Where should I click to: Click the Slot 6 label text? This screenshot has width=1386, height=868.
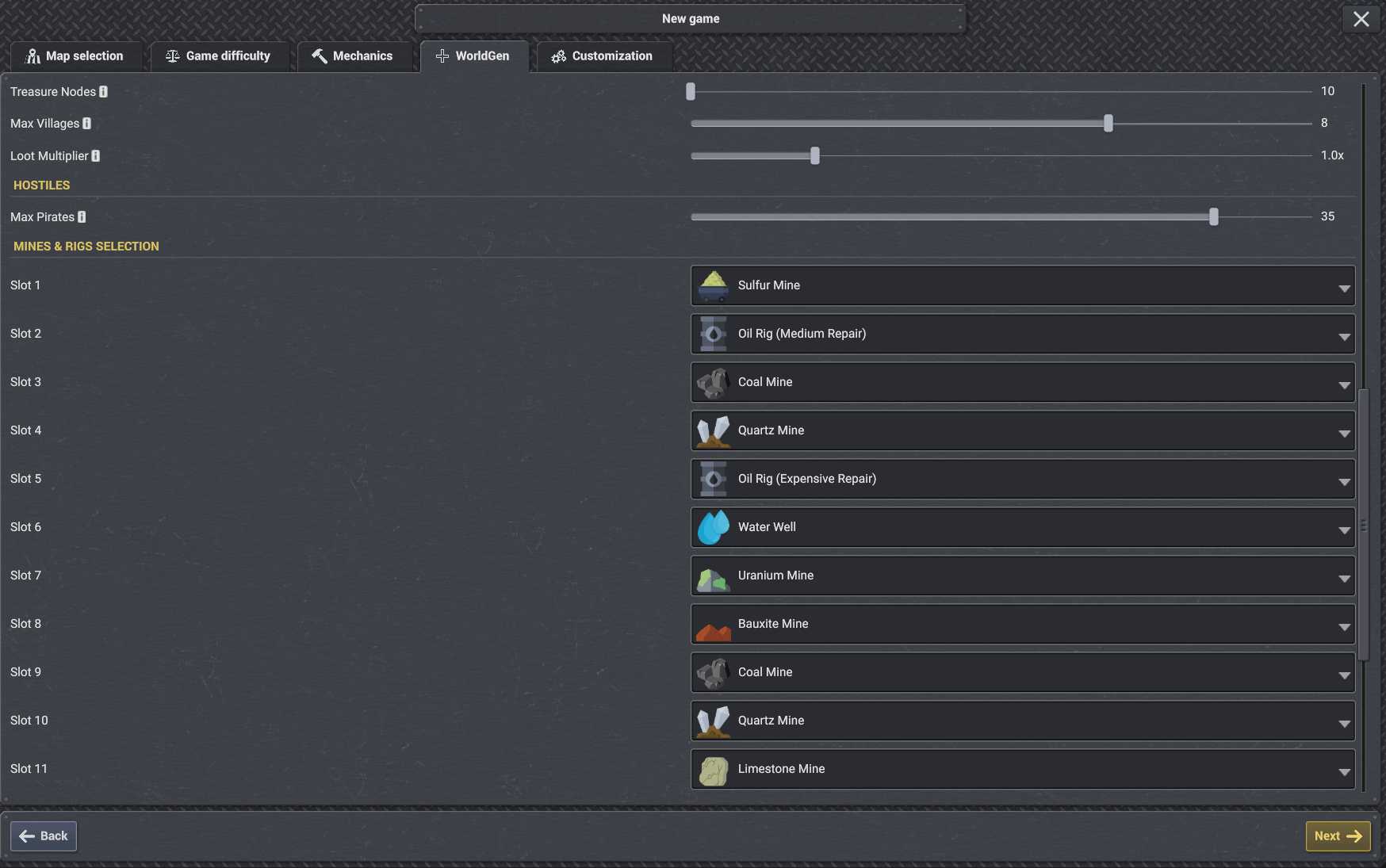[26, 527]
